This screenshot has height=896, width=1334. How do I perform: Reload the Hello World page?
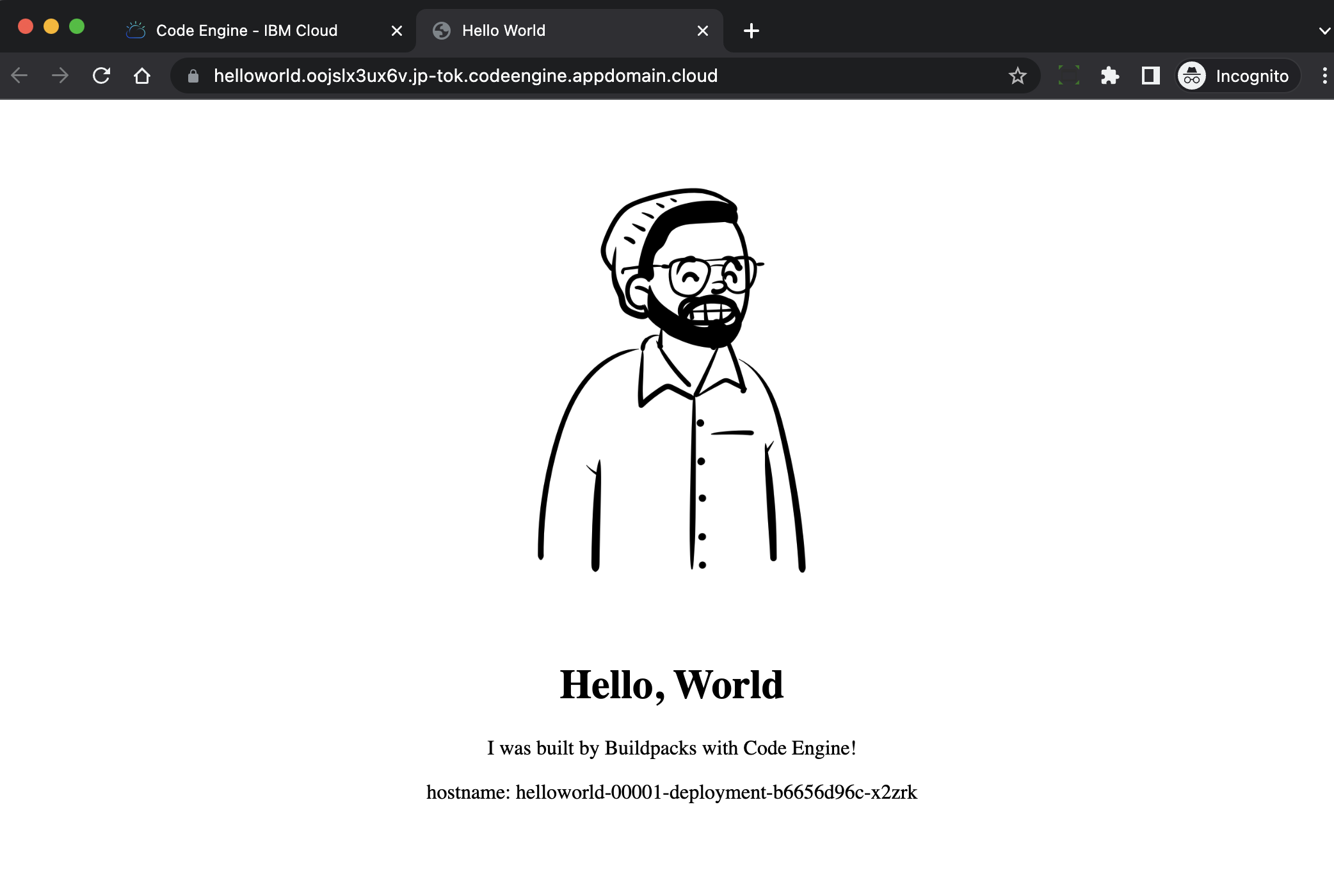pyautogui.click(x=101, y=76)
